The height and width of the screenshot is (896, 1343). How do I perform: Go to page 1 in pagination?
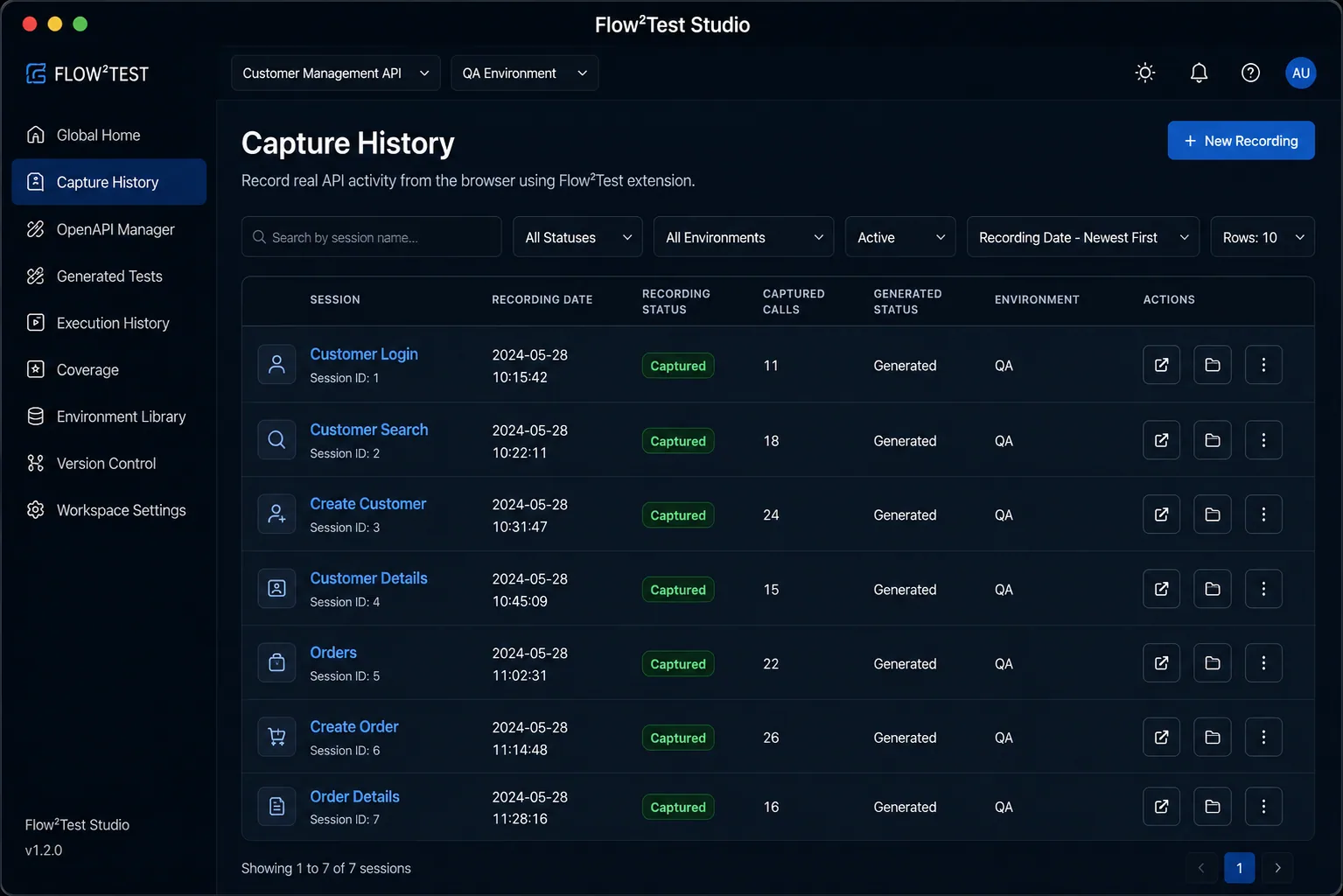pyautogui.click(x=1239, y=868)
